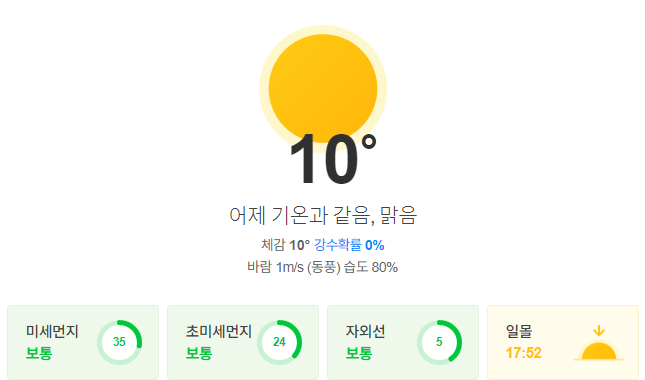Click the 보통 status under 미세먼지

coord(39,353)
